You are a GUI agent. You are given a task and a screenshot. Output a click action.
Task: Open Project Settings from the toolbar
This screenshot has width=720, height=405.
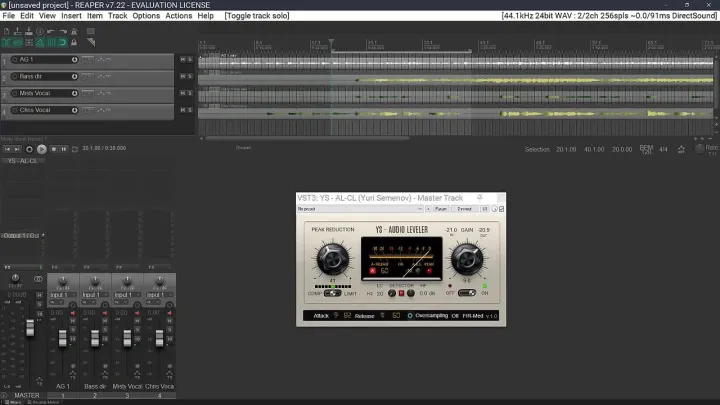[40, 31]
